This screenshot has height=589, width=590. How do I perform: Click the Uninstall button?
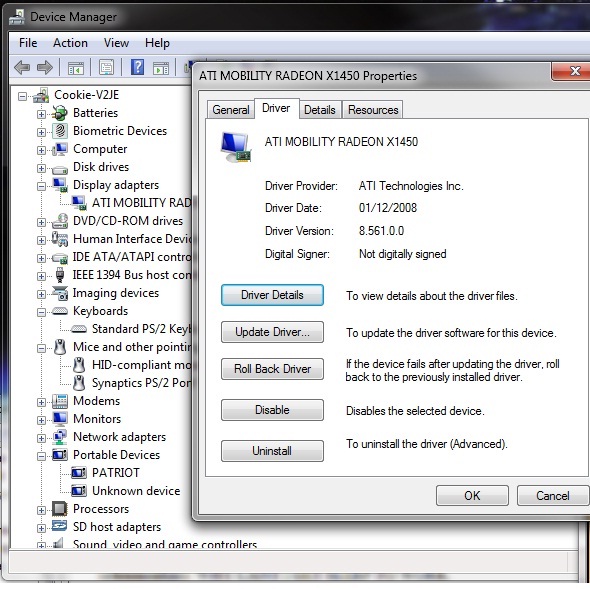tap(272, 451)
